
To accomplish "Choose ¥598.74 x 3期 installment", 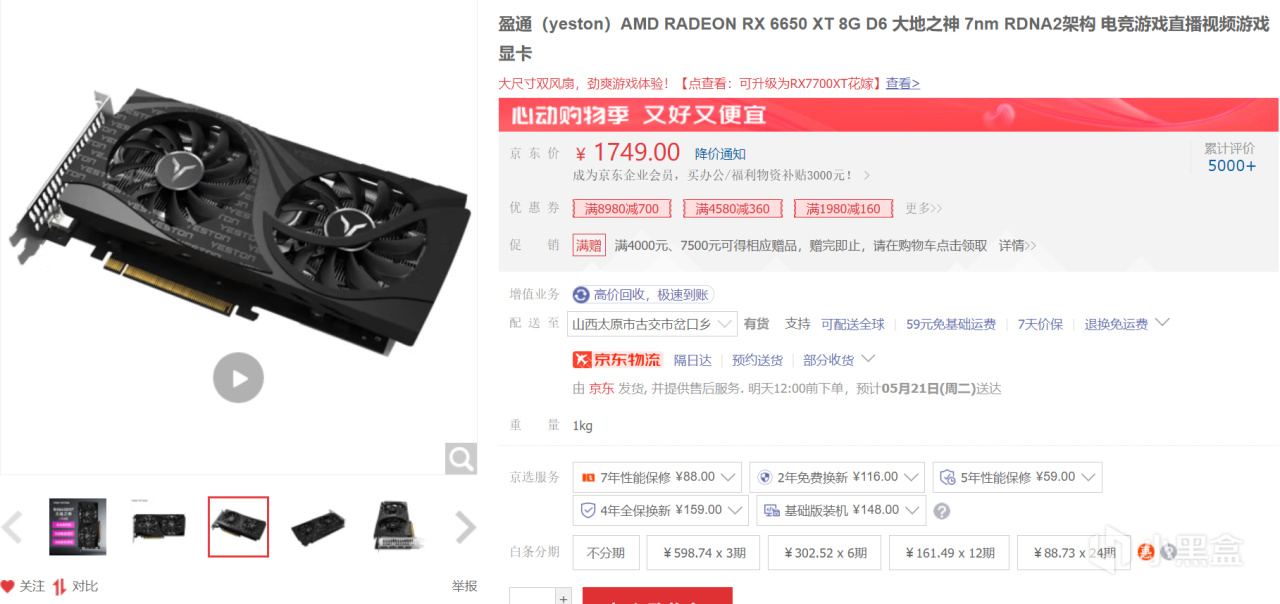I will click(703, 553).
